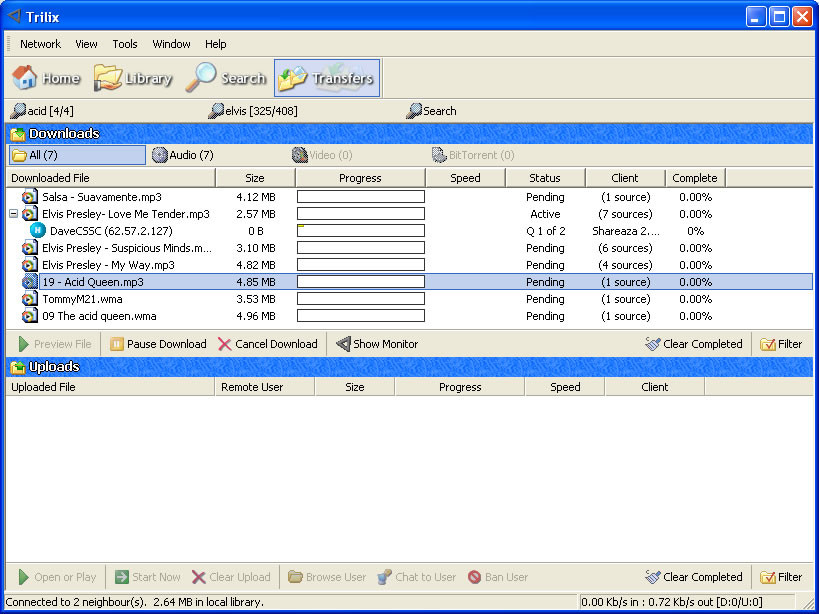
Task: Switch to the acid [4/4] search tab
Action: coord(42,111)
